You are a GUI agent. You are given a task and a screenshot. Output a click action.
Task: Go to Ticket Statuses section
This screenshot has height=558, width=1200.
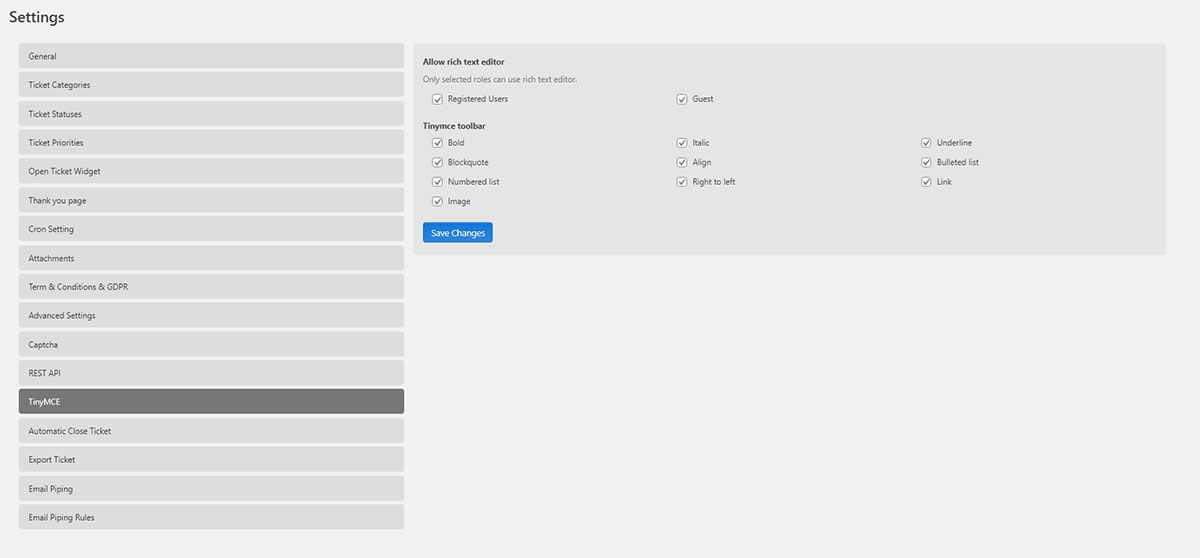[211, 114]
